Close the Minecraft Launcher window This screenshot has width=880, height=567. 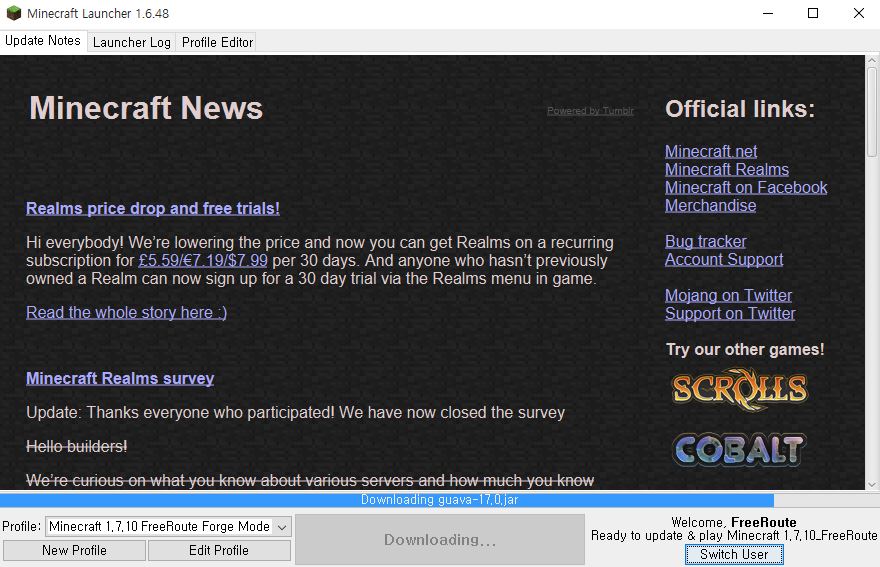coord(858,13)
